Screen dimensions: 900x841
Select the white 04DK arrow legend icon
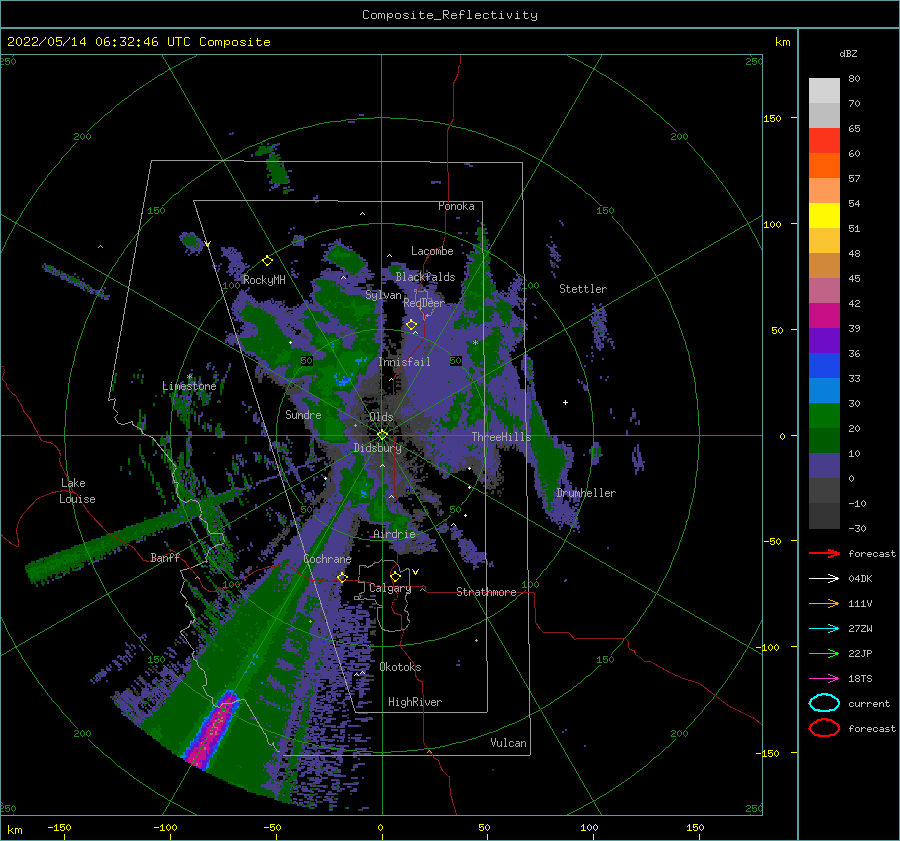824,578
